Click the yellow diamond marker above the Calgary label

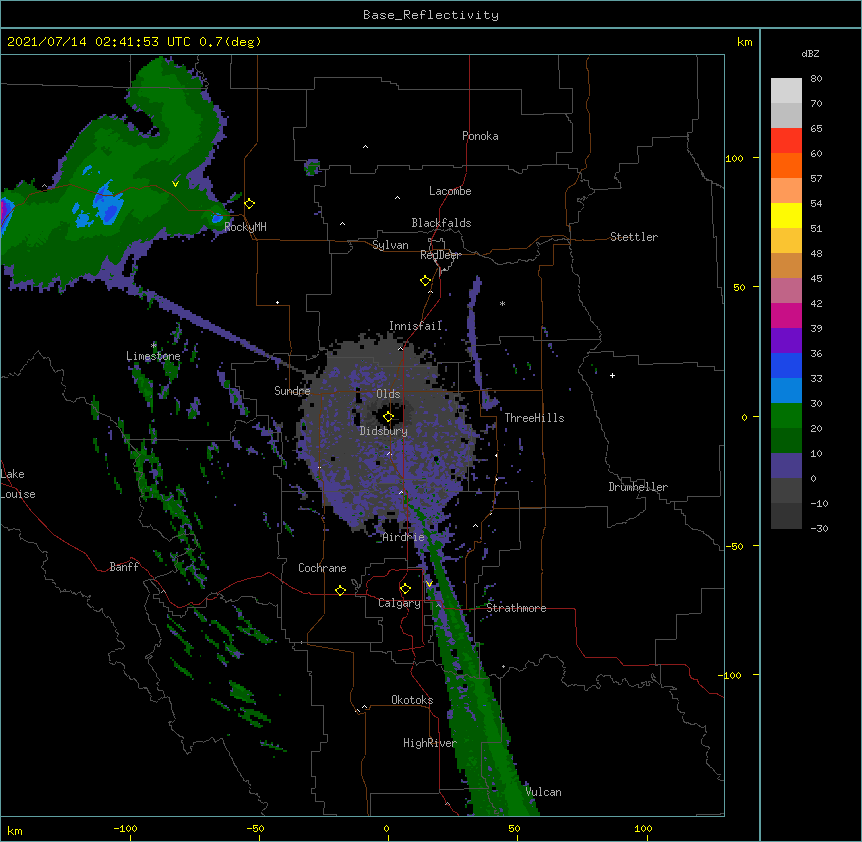point(405,589)
